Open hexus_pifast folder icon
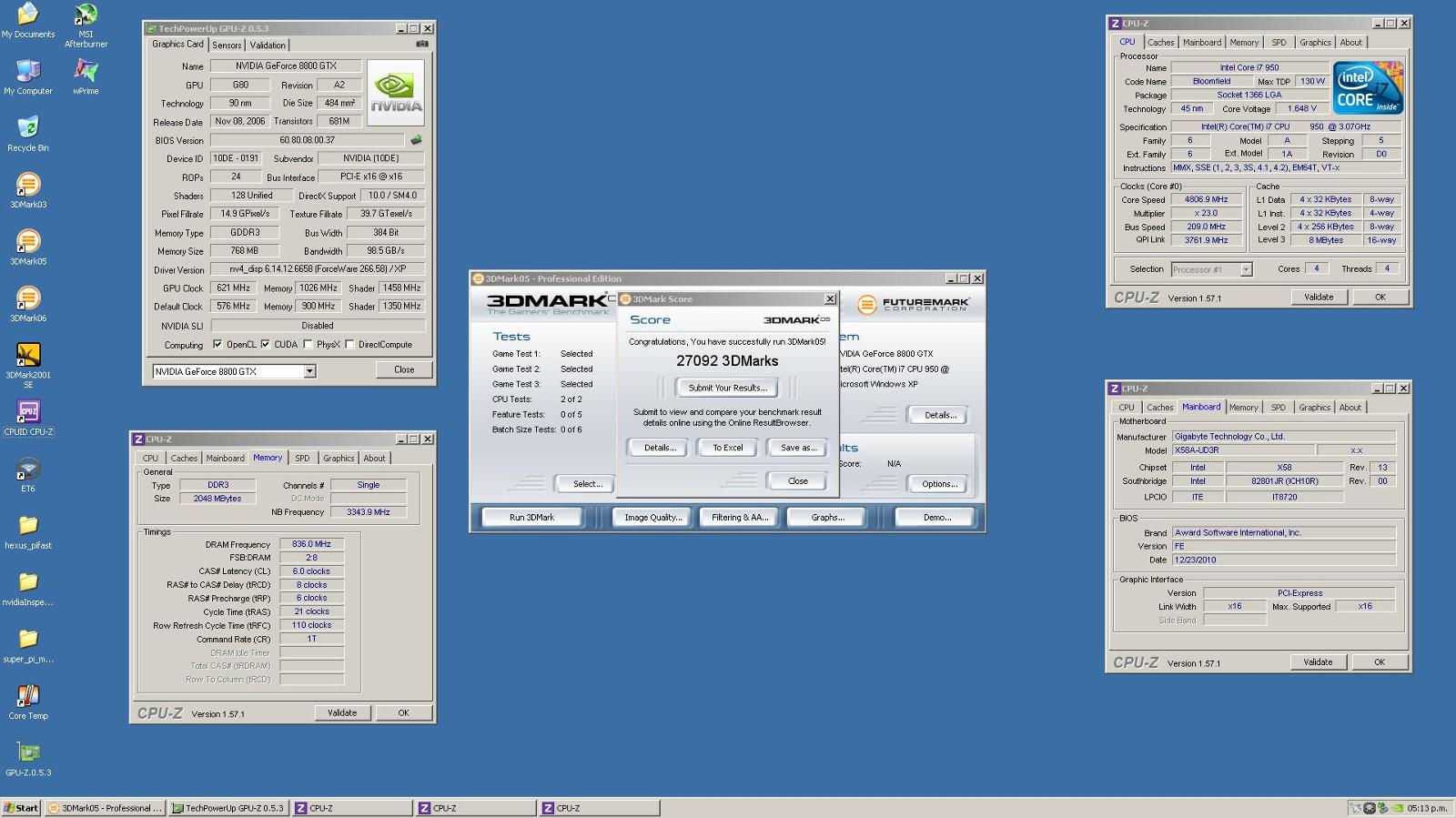Image resolution: width=1456 pixels, height=818 pixels. tap(27, 532)
